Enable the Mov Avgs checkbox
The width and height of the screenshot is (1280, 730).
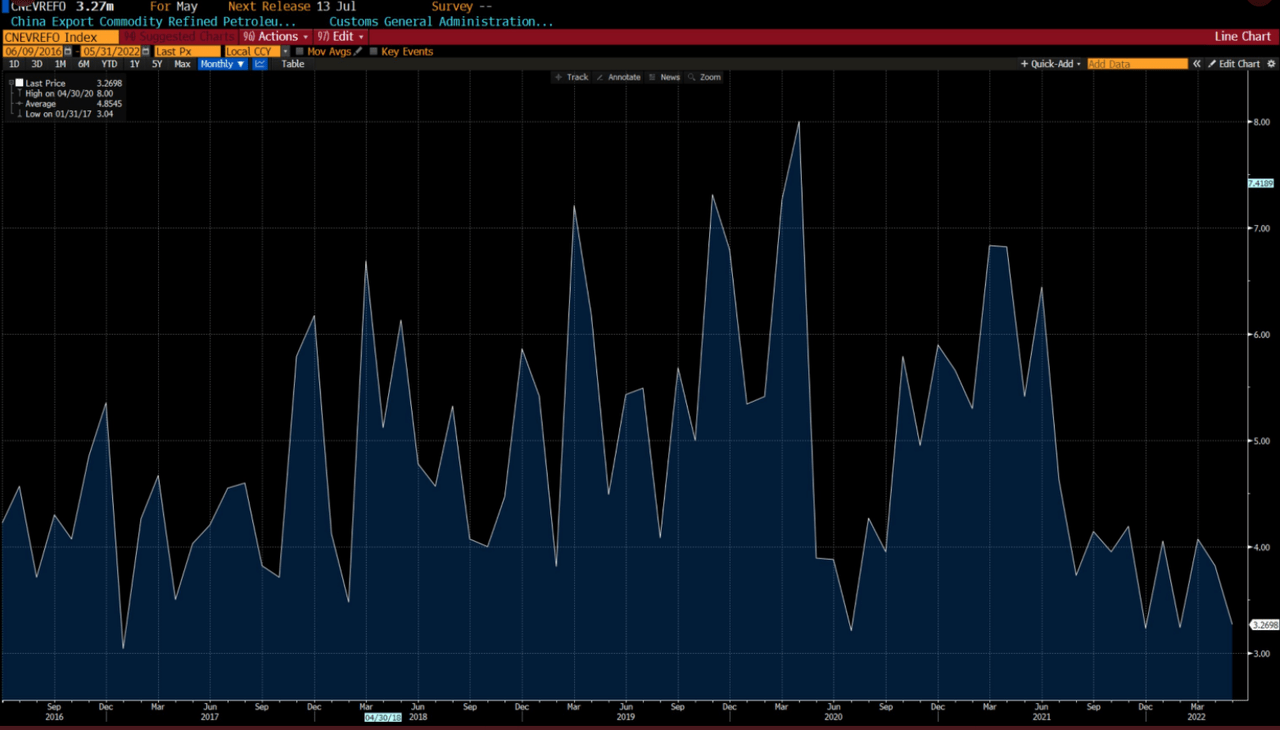coord(300,51)
